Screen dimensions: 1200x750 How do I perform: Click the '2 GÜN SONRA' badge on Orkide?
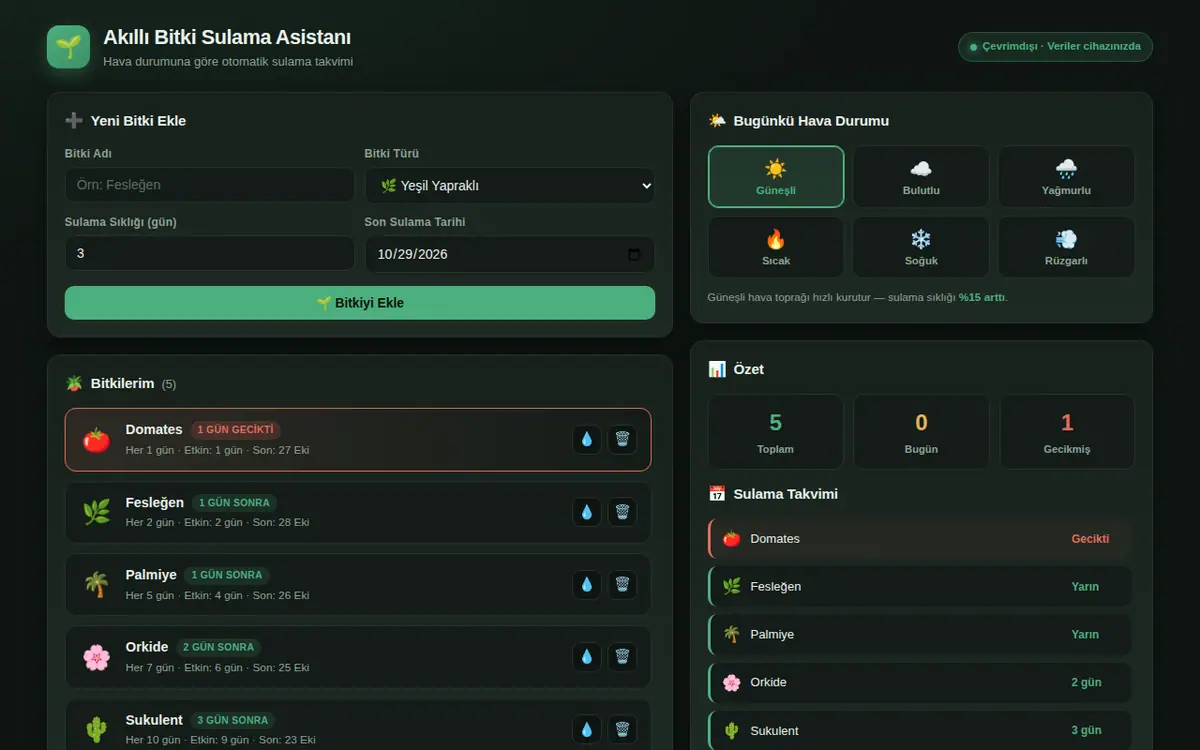click(220, 647)
